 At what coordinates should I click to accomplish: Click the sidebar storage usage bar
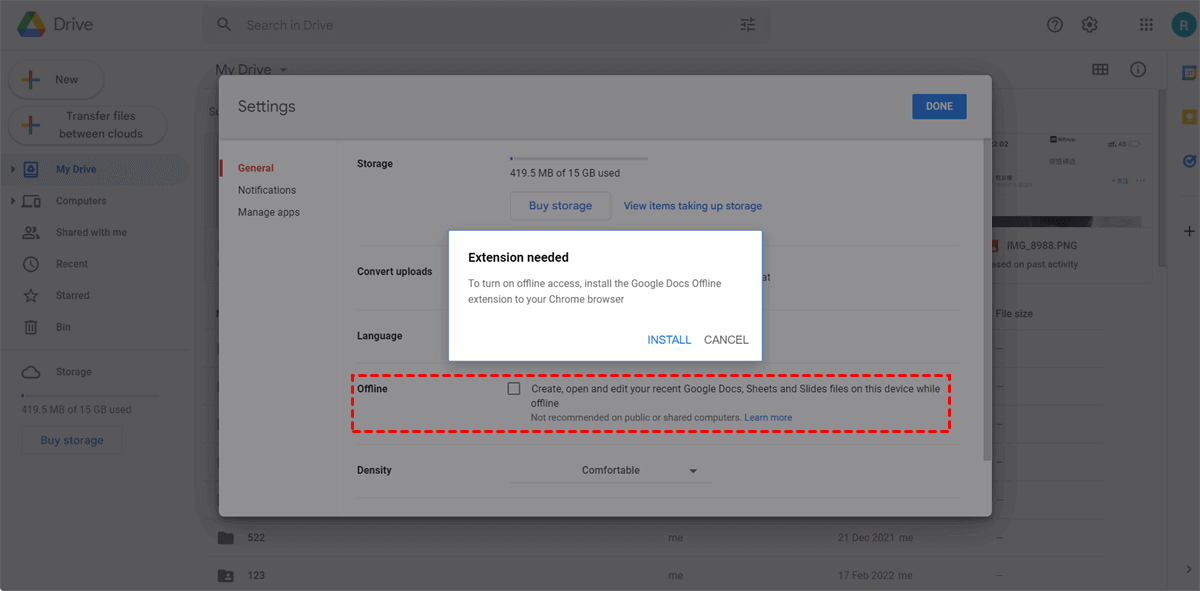coord(90,396)
